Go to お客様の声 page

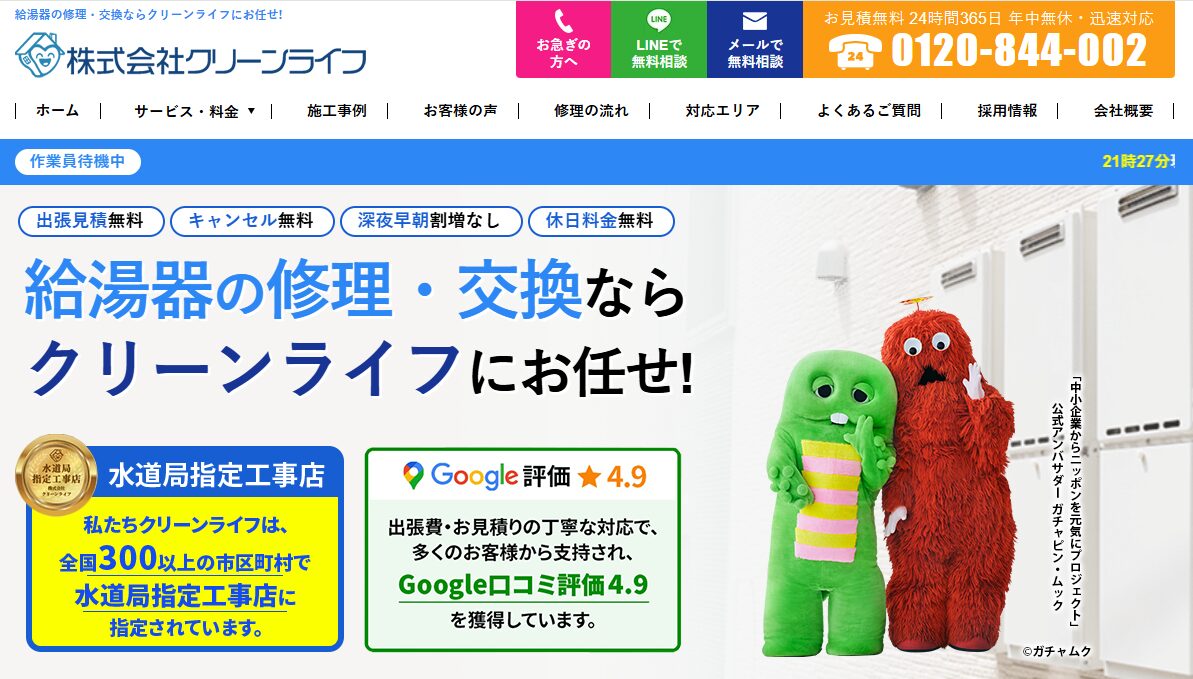click(x=460, y=111)
